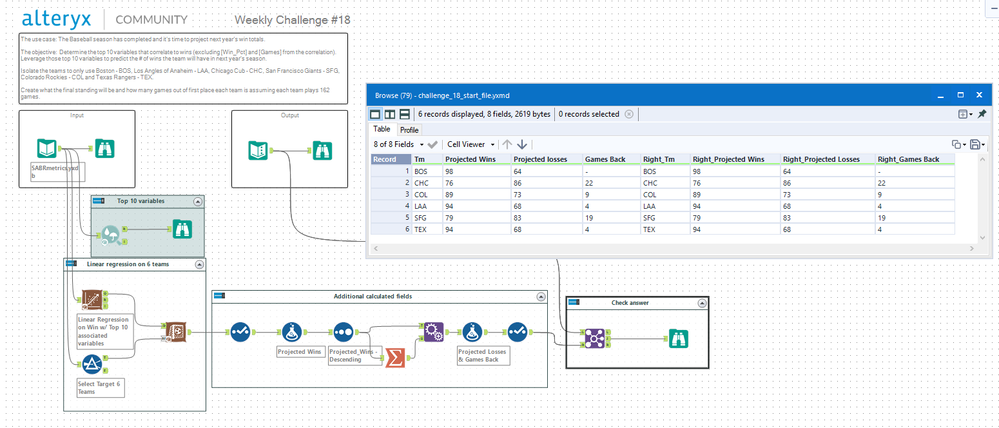Click the down arrow in Browse toolbar
999x428 pixels.
tap(522, 145)
